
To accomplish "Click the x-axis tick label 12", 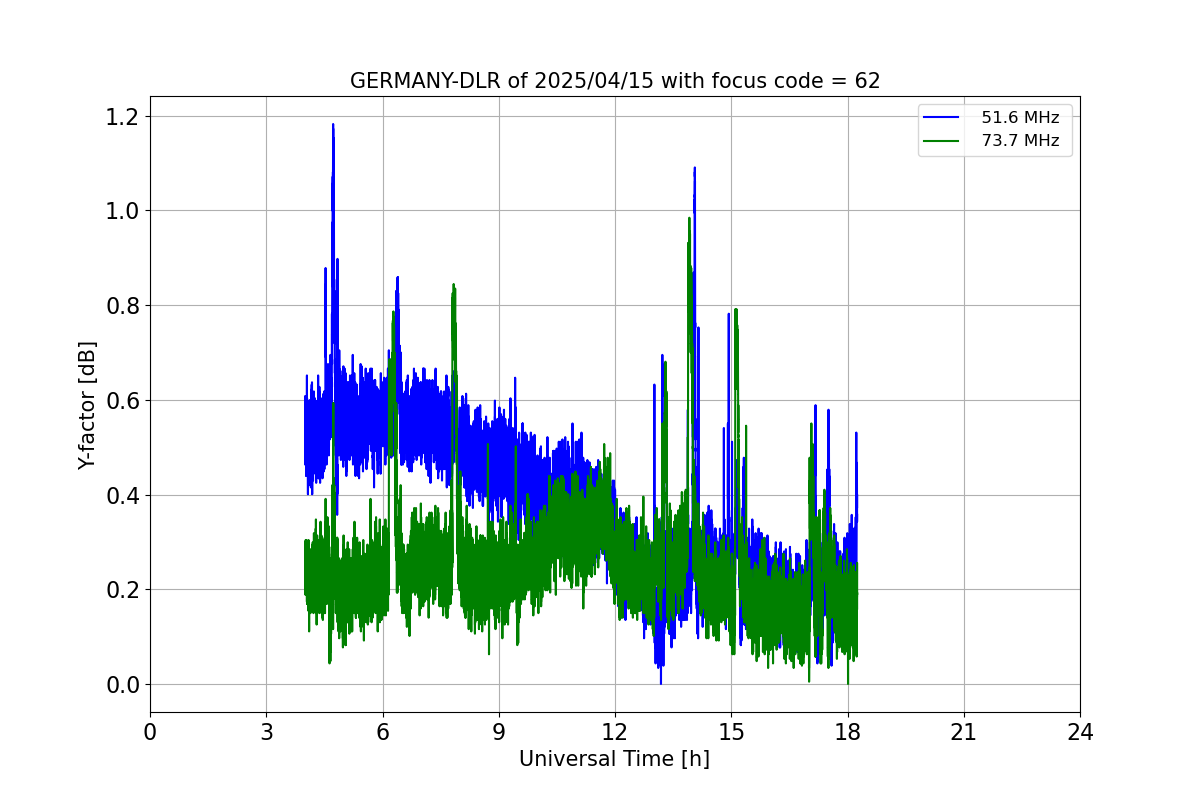I will (x=615, y=732).
